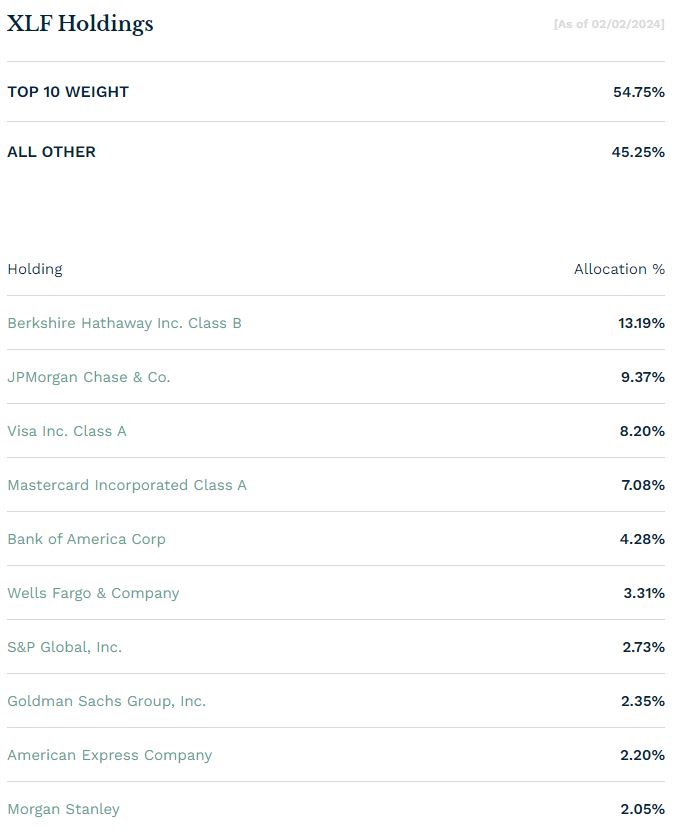Open the American Express Company link
This screenshot has height=831, width=681.
[x=110, y=756]
